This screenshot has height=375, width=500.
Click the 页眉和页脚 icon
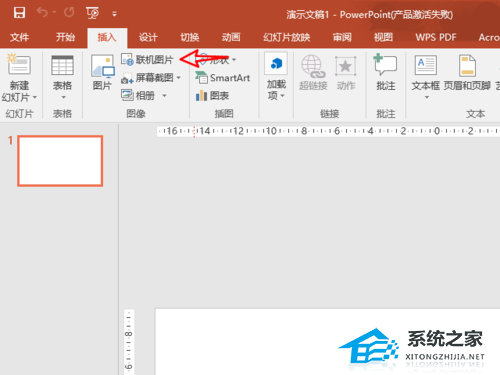click(x=467, y=66)
